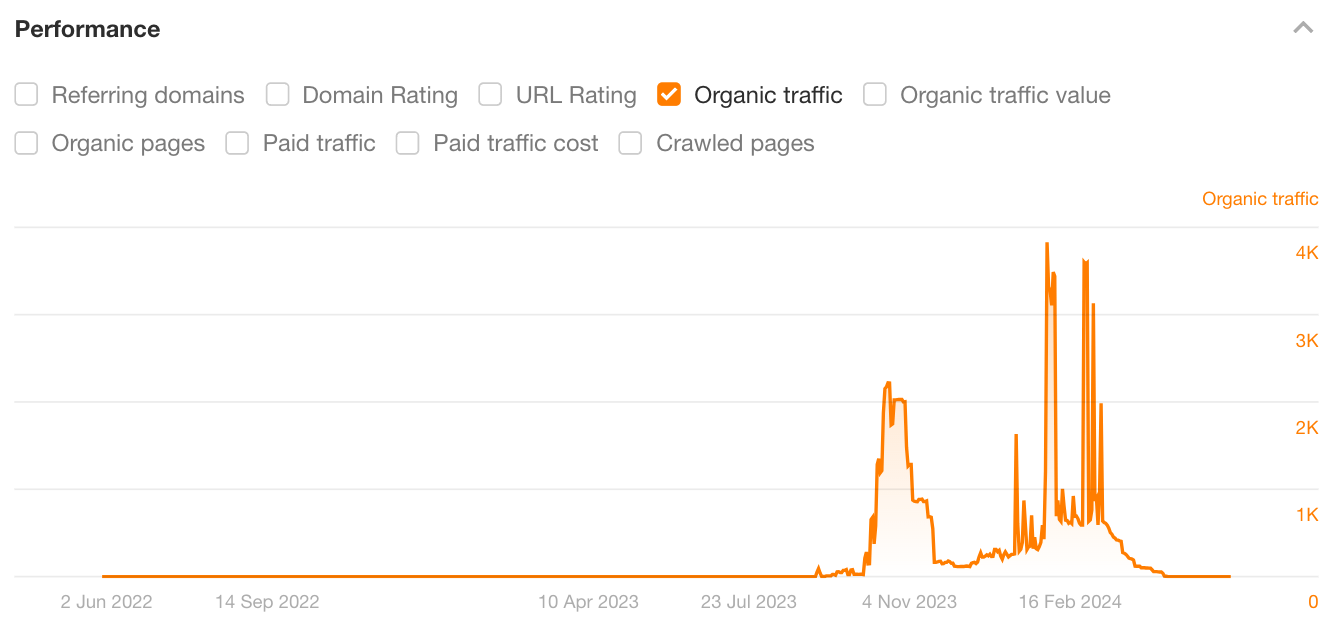The height and width of the screenshot is (629, 1340).
Task: Select the 10 Apr 2023 axis label
Action: [x=588, y=601]
